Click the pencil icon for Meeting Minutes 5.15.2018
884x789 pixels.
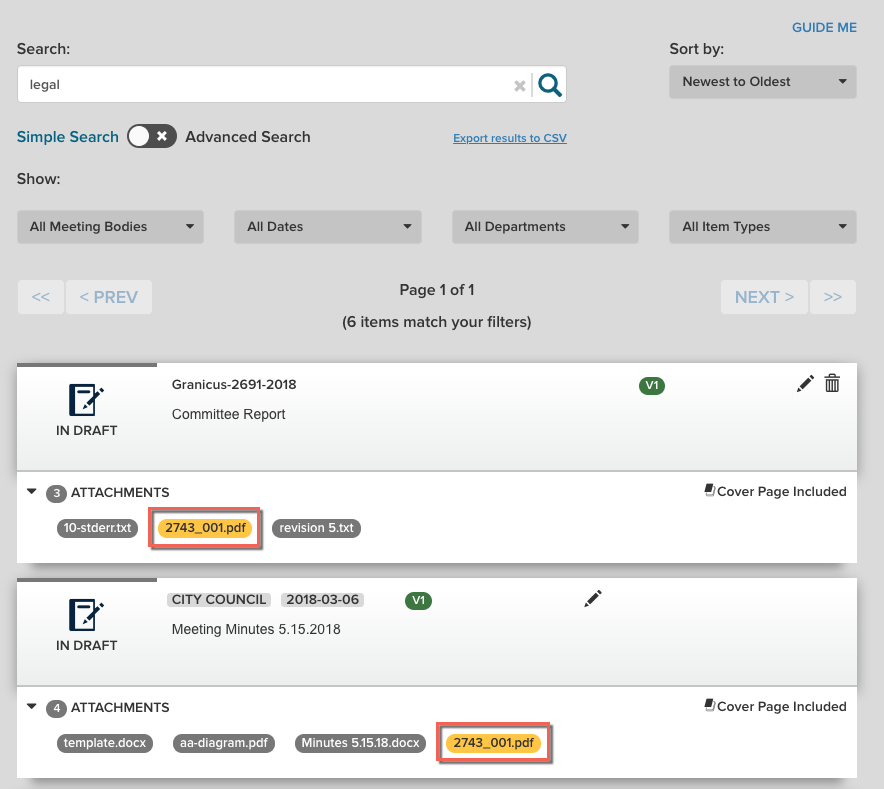pos(593,598)
